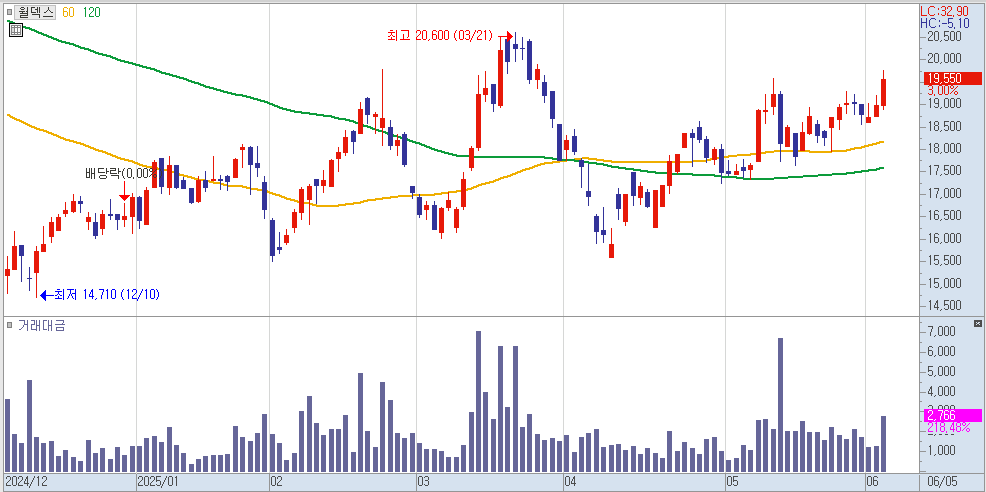Screen dimensions: 986x492
Task: Click the red ex-dividend triangle marker
Action: pyautogui.click(x=125, y=198)
